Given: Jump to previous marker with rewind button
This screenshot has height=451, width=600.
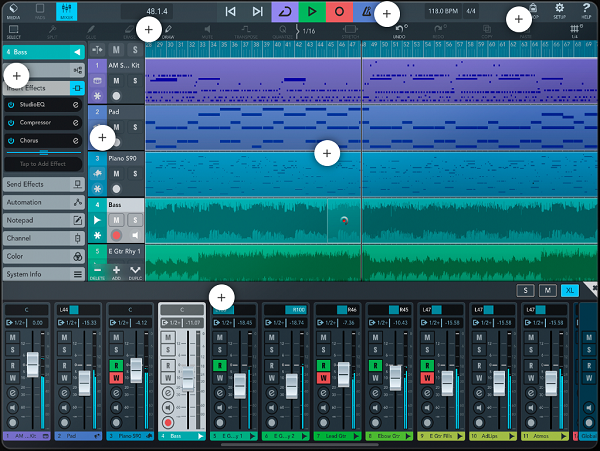Looking at the screenshot, I should (231, 11).
